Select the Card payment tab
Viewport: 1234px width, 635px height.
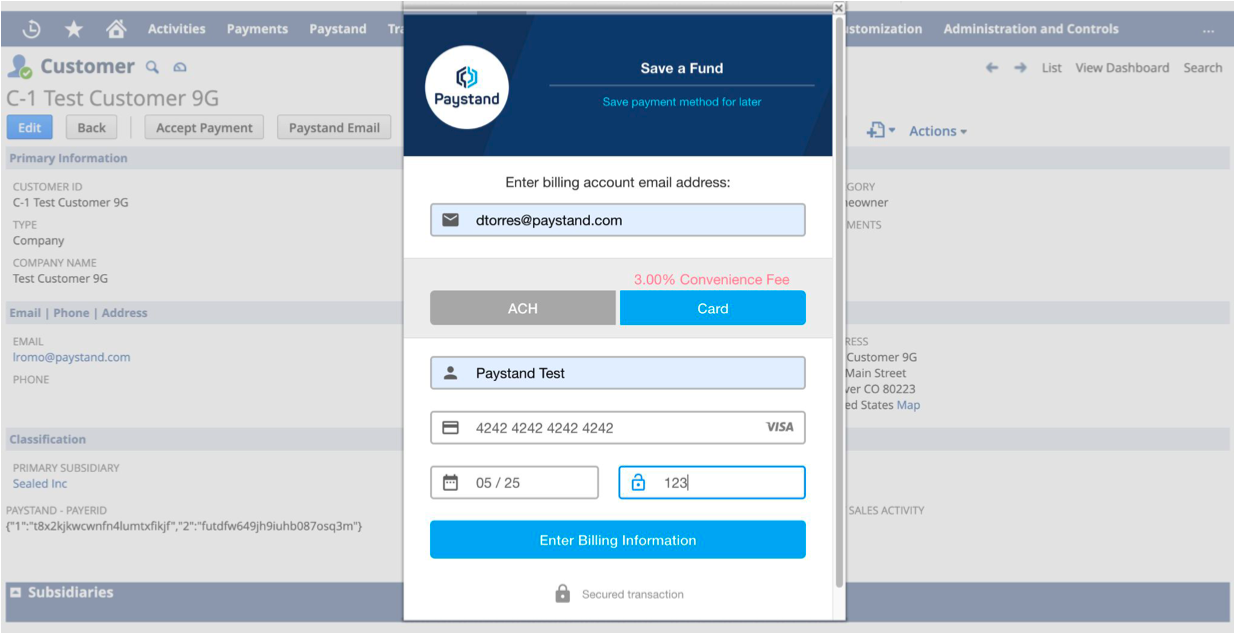[x=713, y=308]
